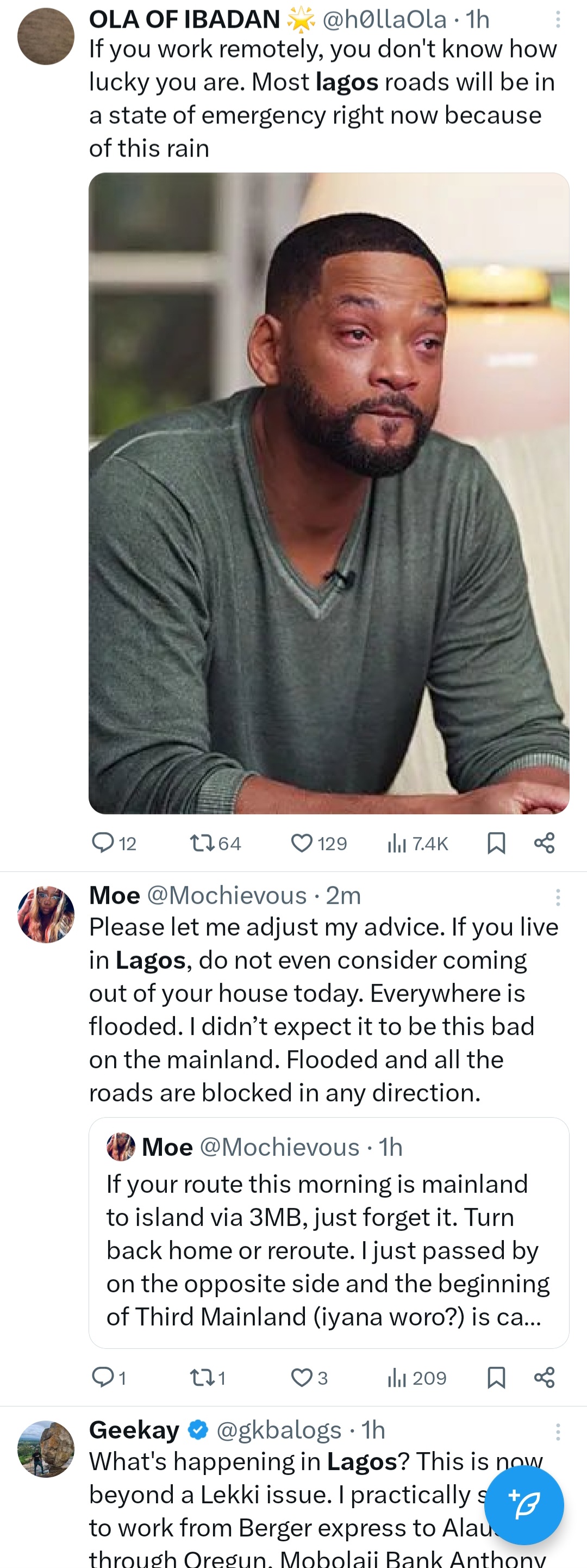Reply to Moe's flooding advice tweet
Image resolution: width=587 pixels, height=1568 pixels.
point(103,1378)
